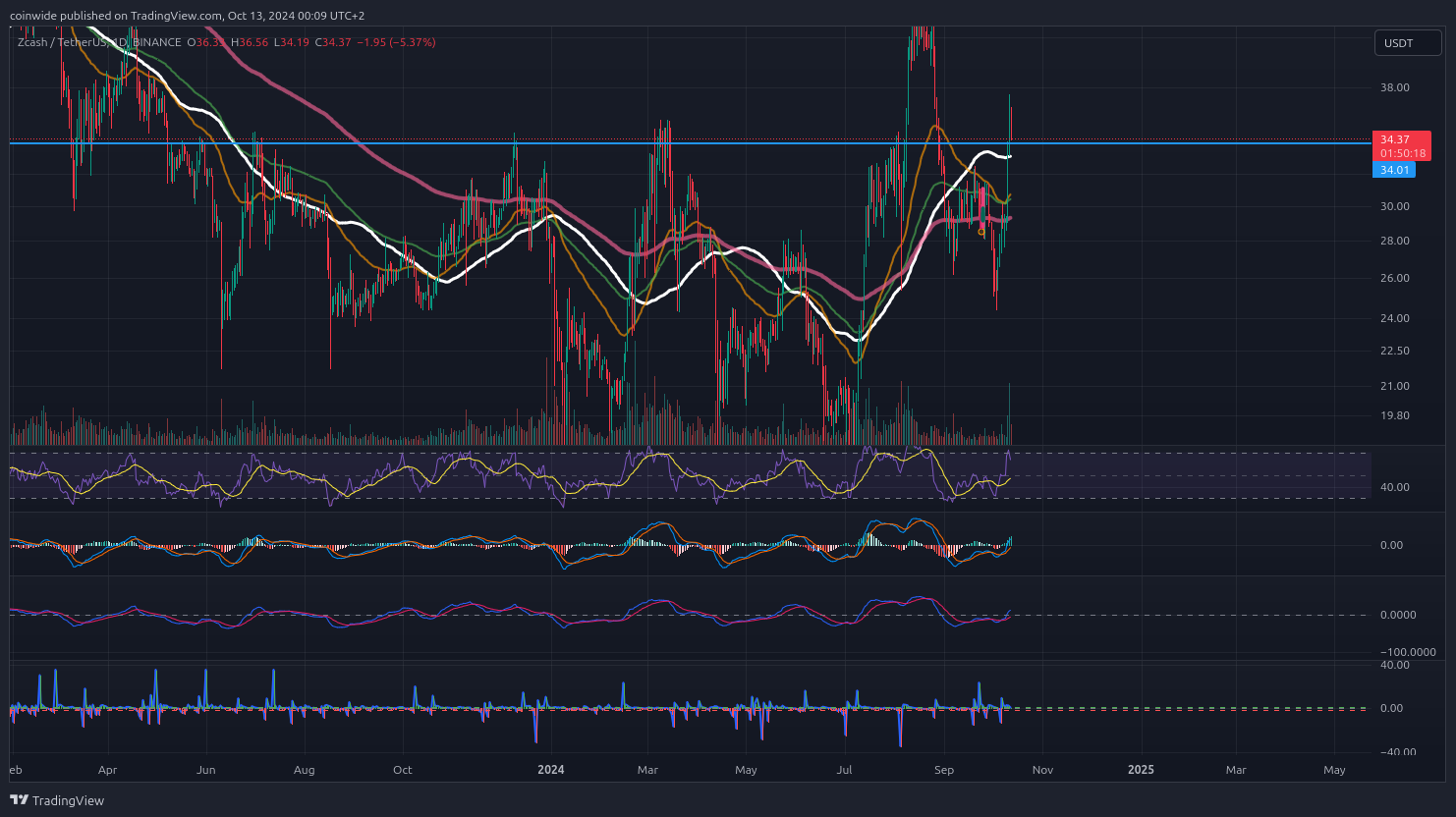Click the Nov label on time axis
Screen dimensions: 1456x817
[1042, 770]
